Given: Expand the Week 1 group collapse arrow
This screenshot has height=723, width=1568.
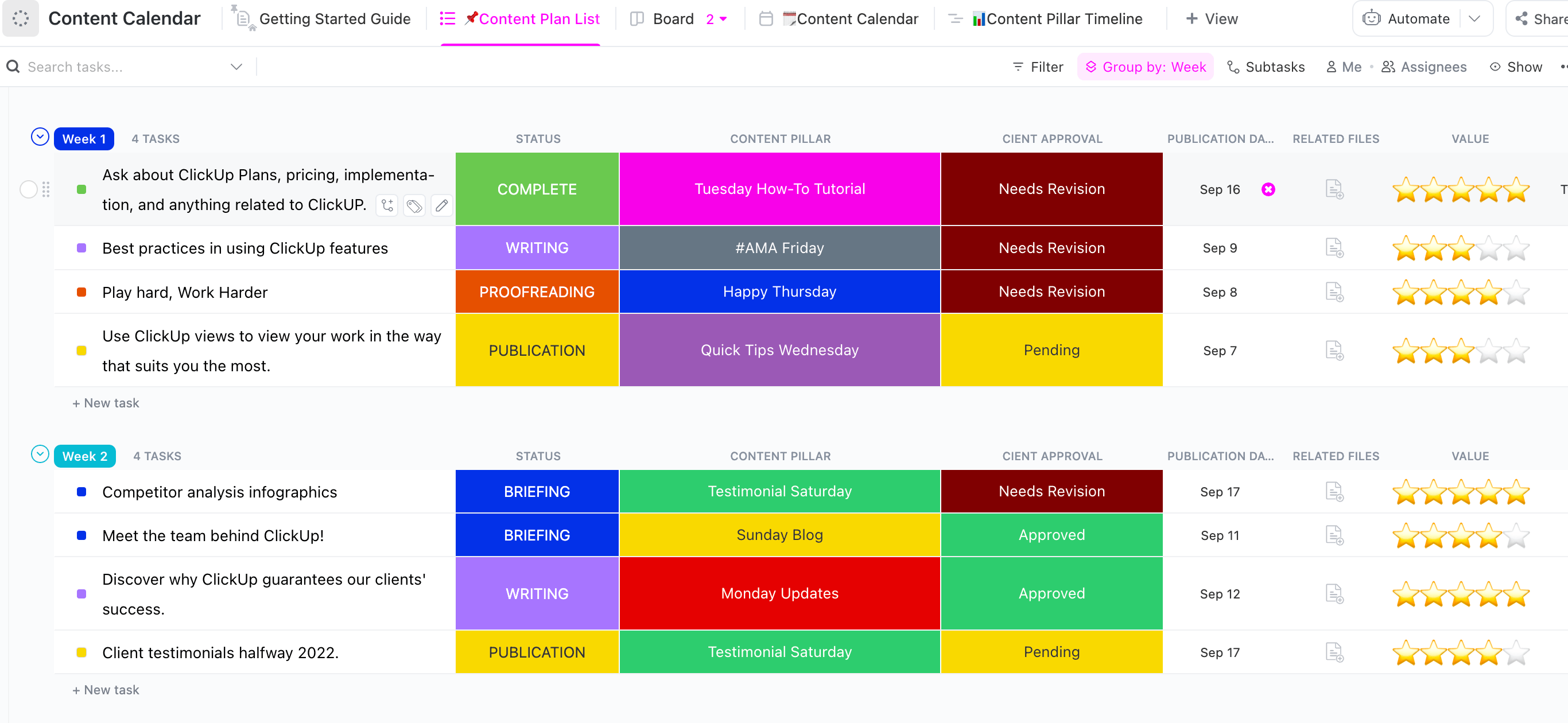Looking at the screenshot, I should (x=40, y=137).
